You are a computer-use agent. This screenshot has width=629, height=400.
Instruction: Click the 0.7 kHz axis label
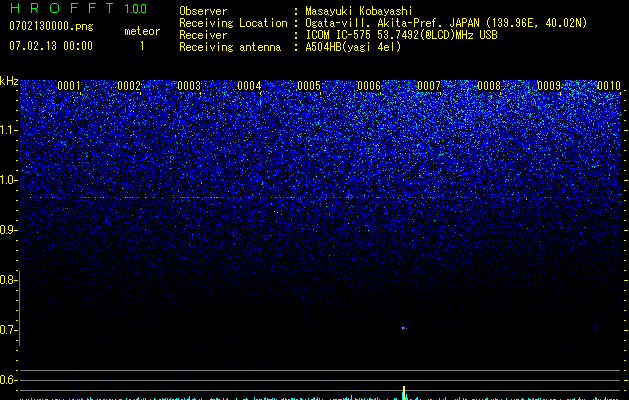point(8,330)
